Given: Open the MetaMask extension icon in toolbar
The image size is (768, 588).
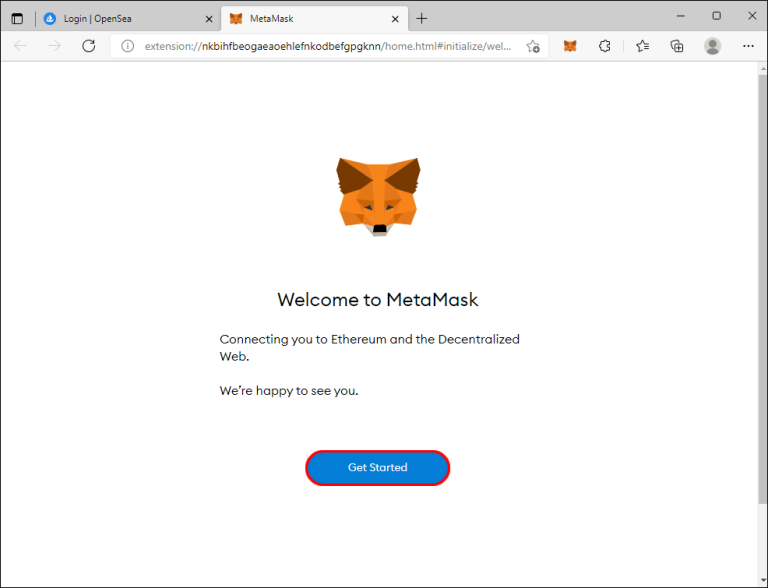Looking at the screenshot, I should coord(570,46).
